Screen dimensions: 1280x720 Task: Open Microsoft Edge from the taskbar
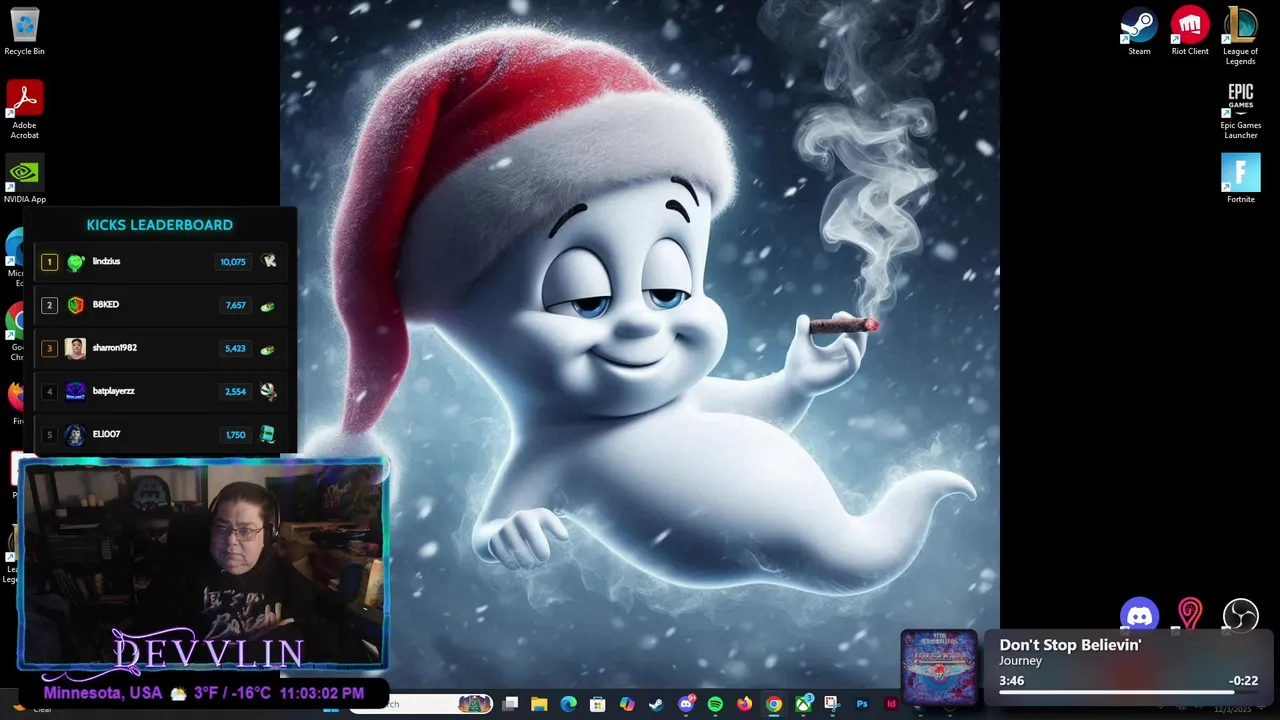pyautogui.click(x=568, y=704)
